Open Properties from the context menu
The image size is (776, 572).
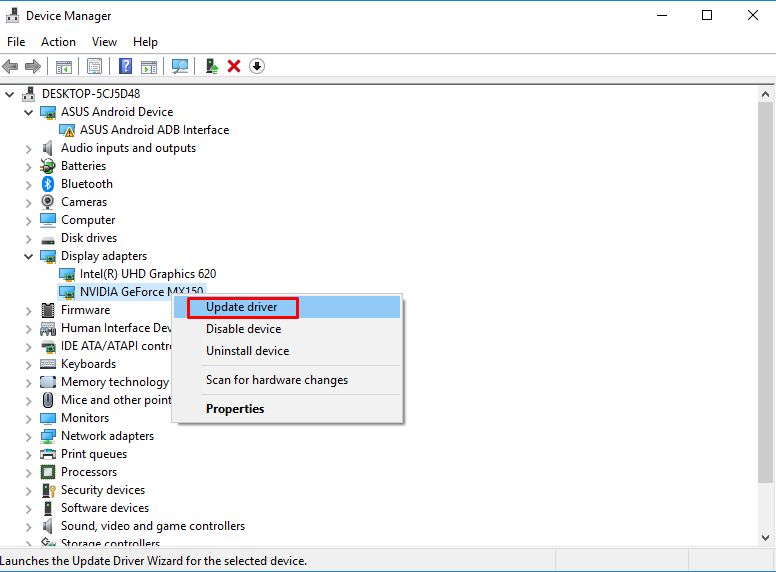(235, 409)
